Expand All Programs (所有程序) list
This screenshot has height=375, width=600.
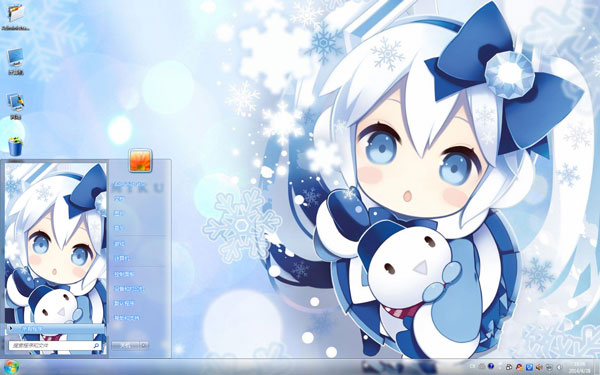click(55, 329)
